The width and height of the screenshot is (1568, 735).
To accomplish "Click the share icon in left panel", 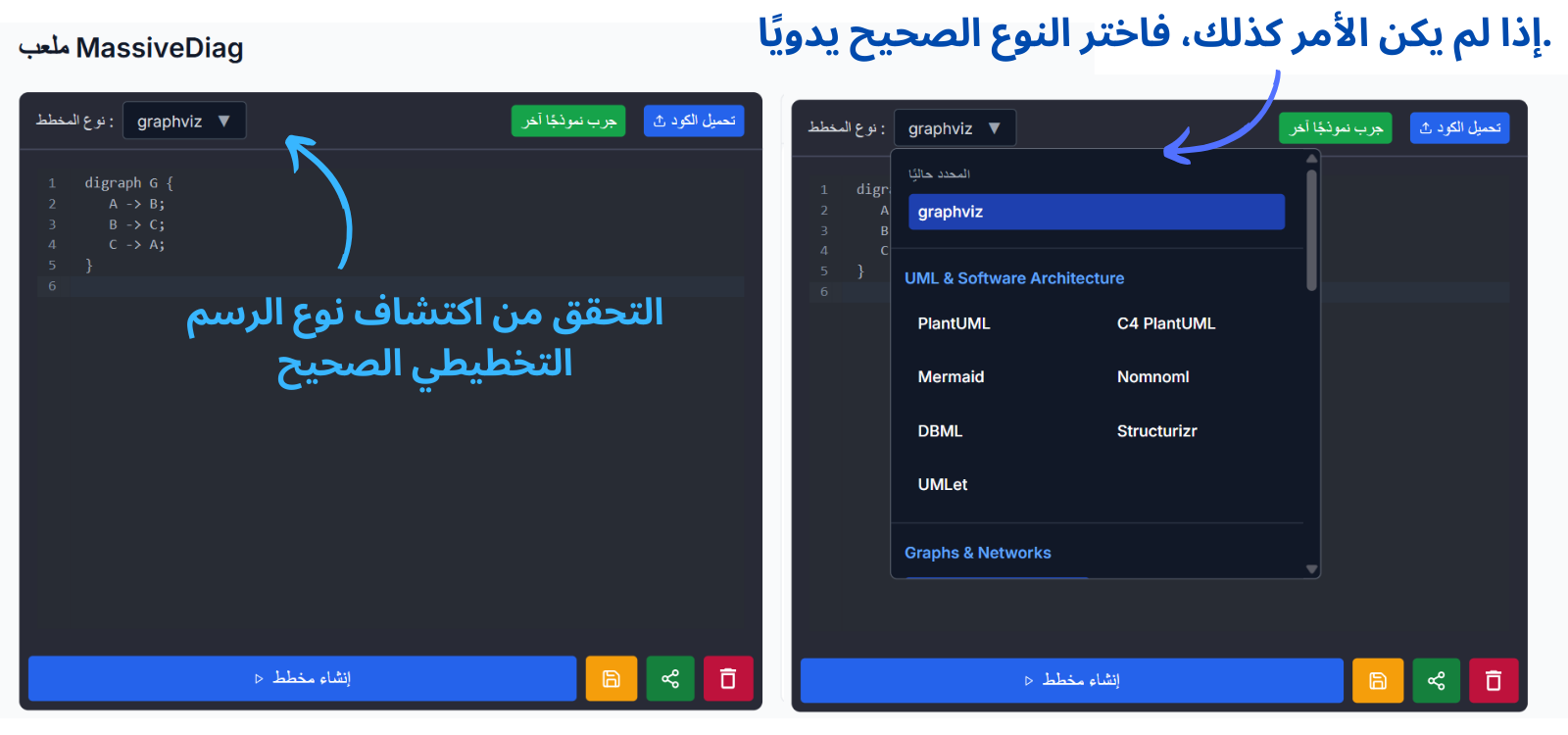I will point(670,678).
